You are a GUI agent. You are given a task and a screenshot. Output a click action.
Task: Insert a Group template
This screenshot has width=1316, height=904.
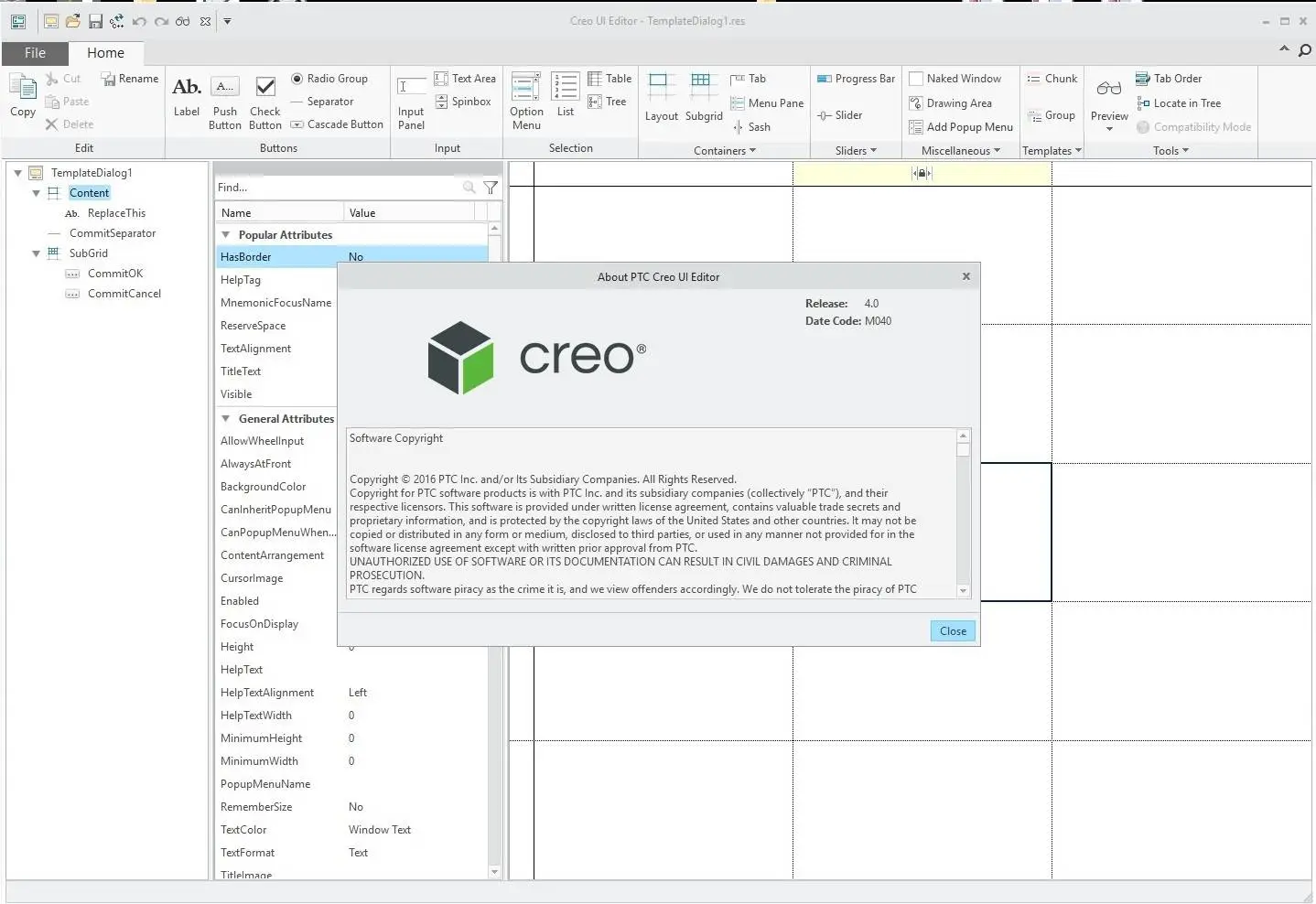1051,115
